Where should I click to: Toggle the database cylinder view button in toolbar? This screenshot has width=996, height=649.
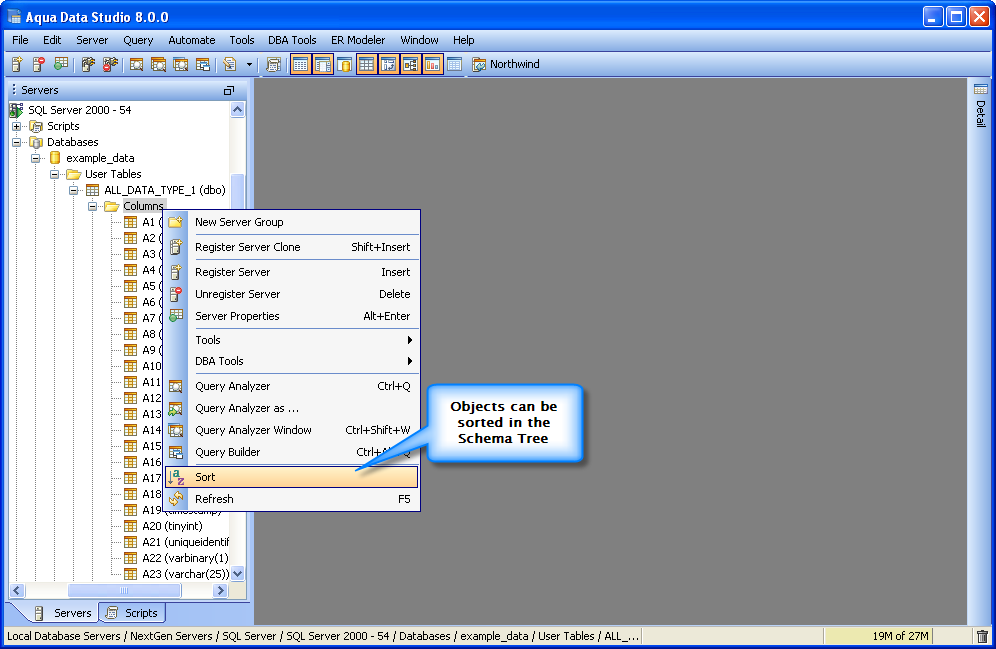[344, 64]
